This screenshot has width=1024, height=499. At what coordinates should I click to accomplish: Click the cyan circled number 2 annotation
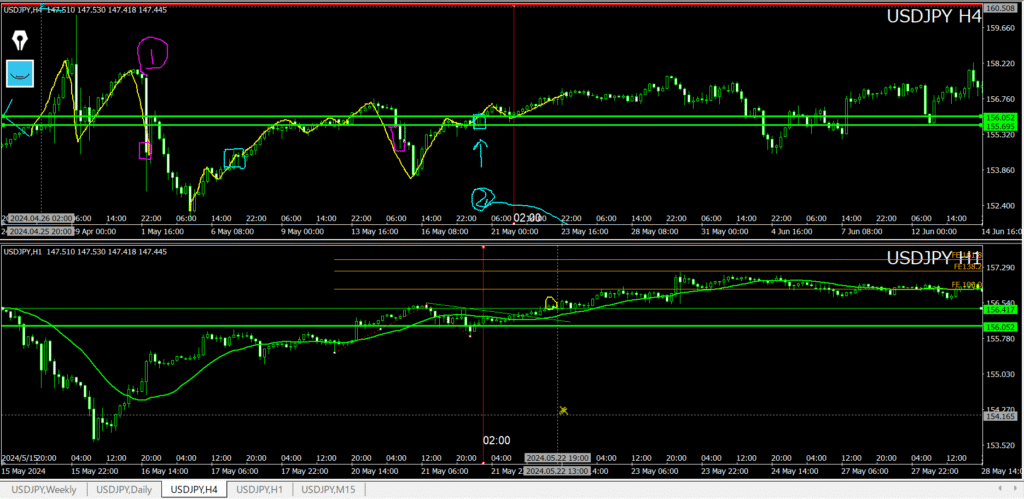tap(485, 198)
